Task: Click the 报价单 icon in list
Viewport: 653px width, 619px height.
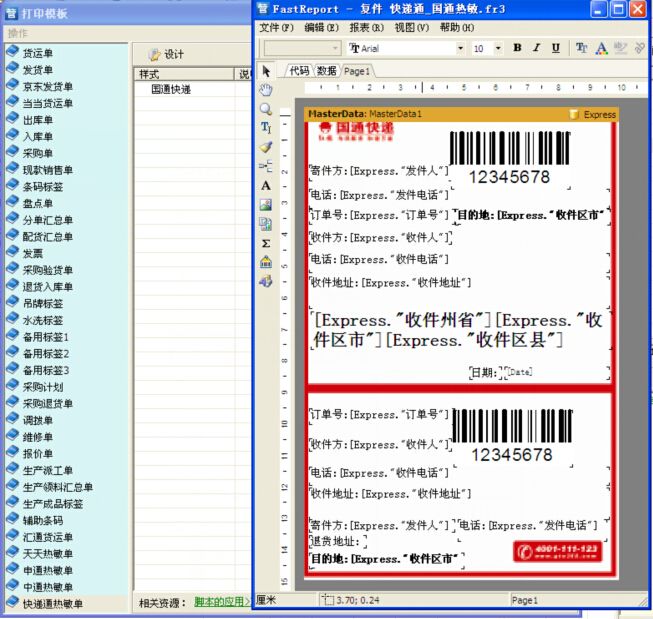Action: (12, 452)
